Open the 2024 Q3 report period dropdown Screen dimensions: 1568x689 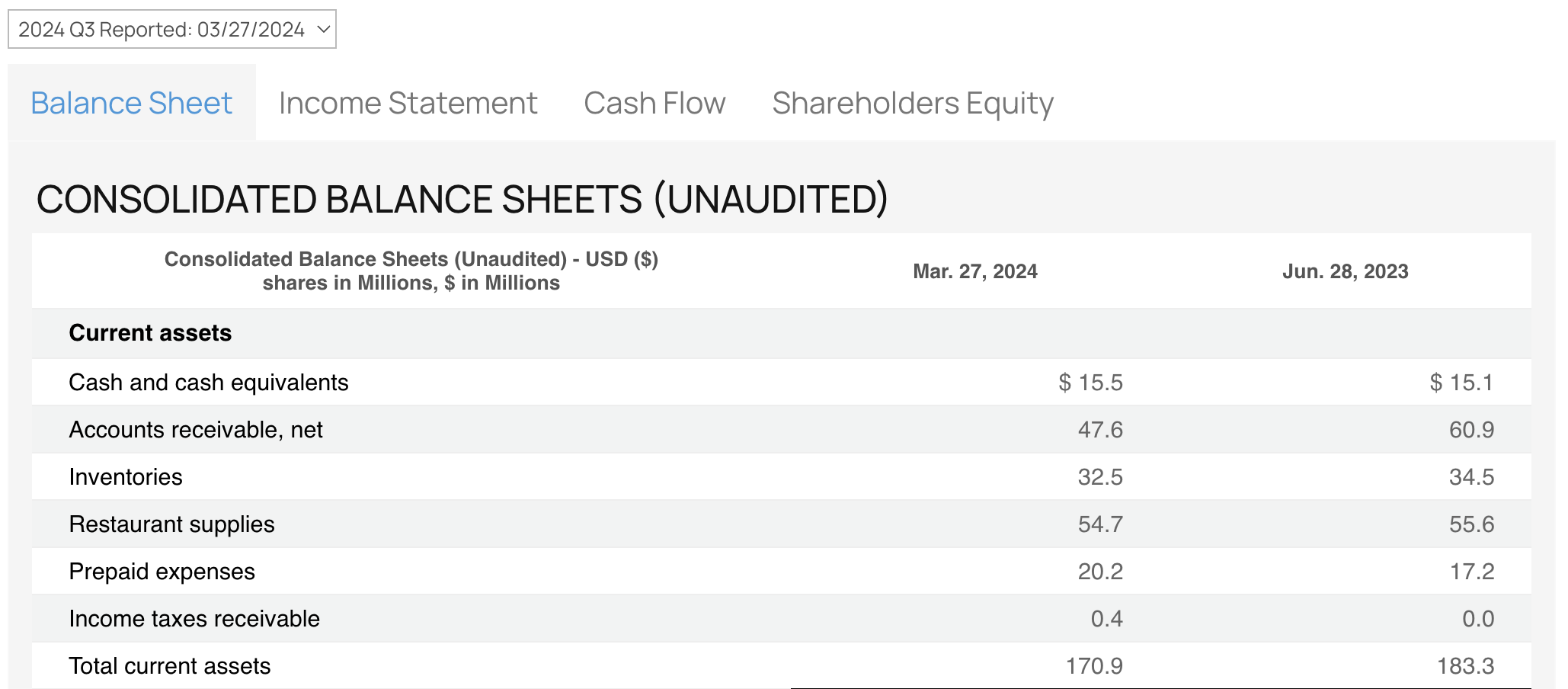(171, 30)
